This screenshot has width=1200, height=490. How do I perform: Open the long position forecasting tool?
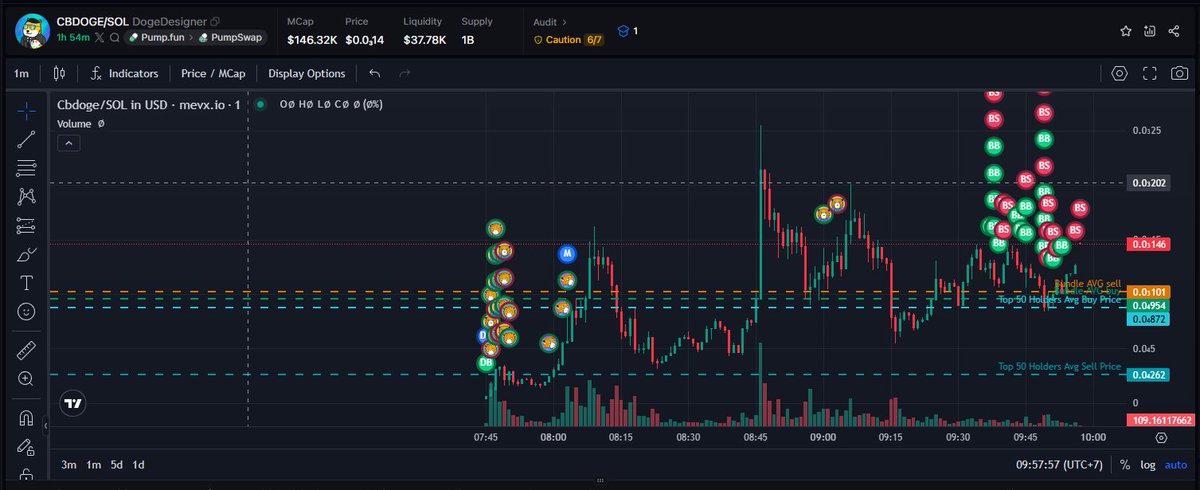tap(27, 226)
